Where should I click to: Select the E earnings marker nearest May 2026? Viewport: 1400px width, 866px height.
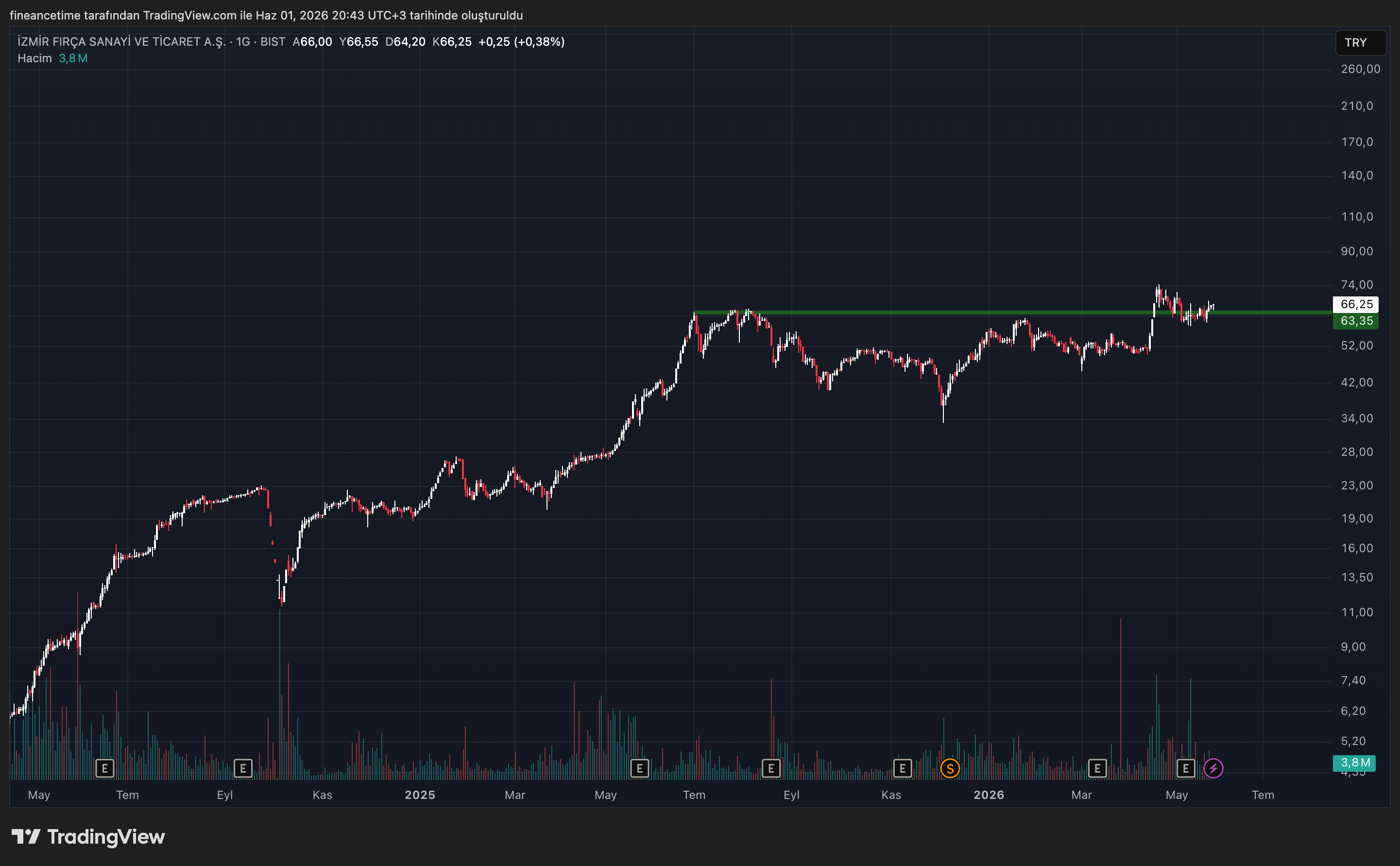click(x=1185, y=768)
